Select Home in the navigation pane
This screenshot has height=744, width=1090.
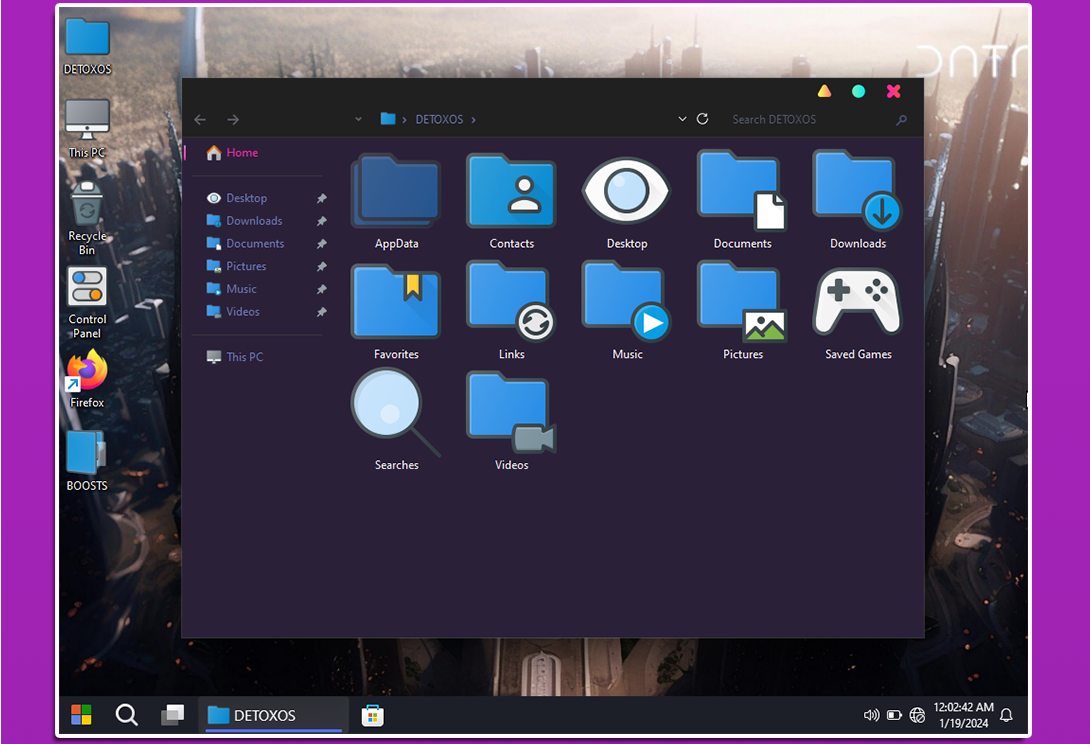click(x=241, y=153)
